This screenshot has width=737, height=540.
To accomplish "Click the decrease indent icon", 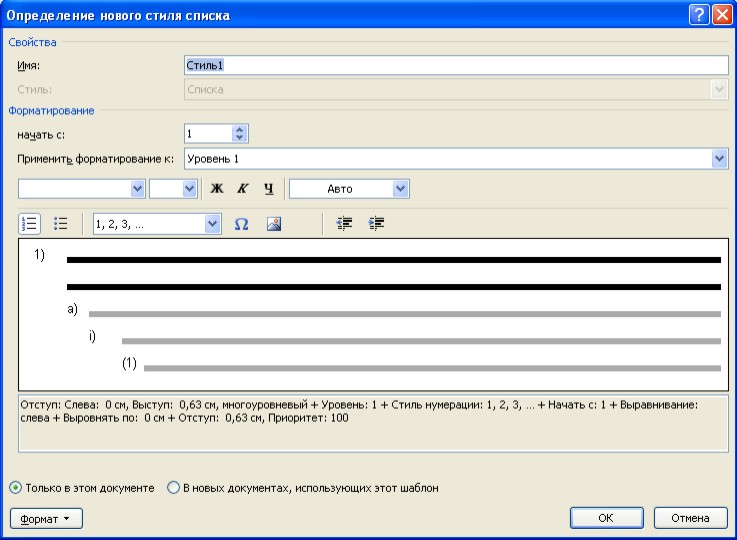I will [345, 224].
